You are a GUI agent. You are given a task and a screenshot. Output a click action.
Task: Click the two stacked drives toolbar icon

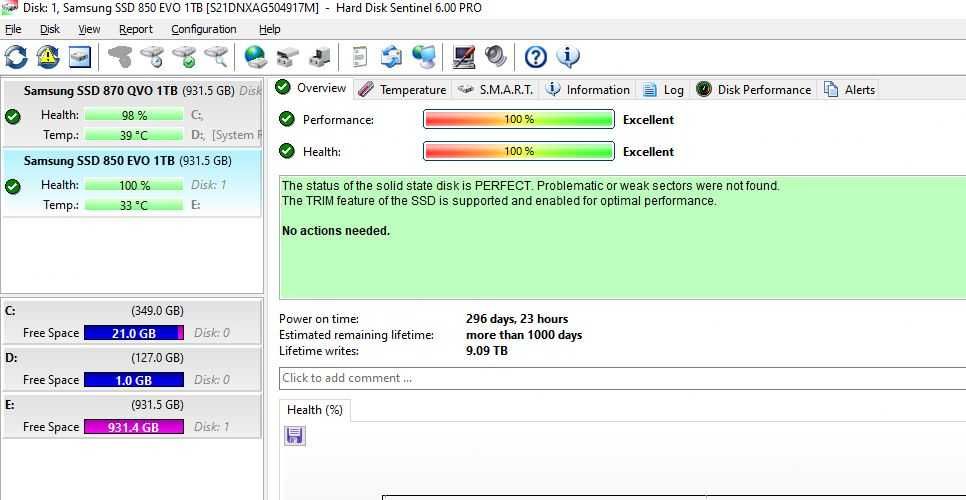[x=287, y=57]
